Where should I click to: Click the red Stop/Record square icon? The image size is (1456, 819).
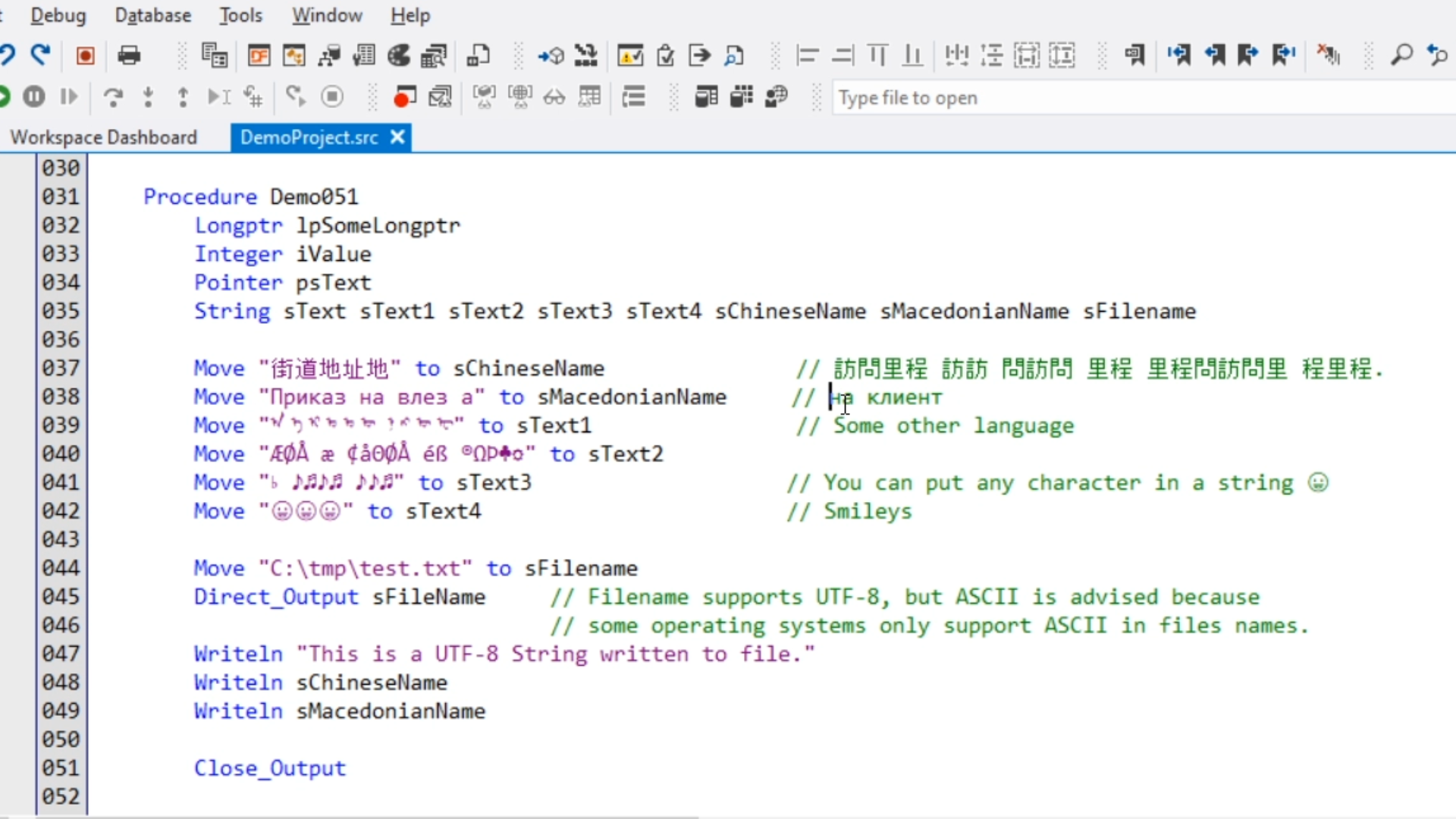coord(85,55)
